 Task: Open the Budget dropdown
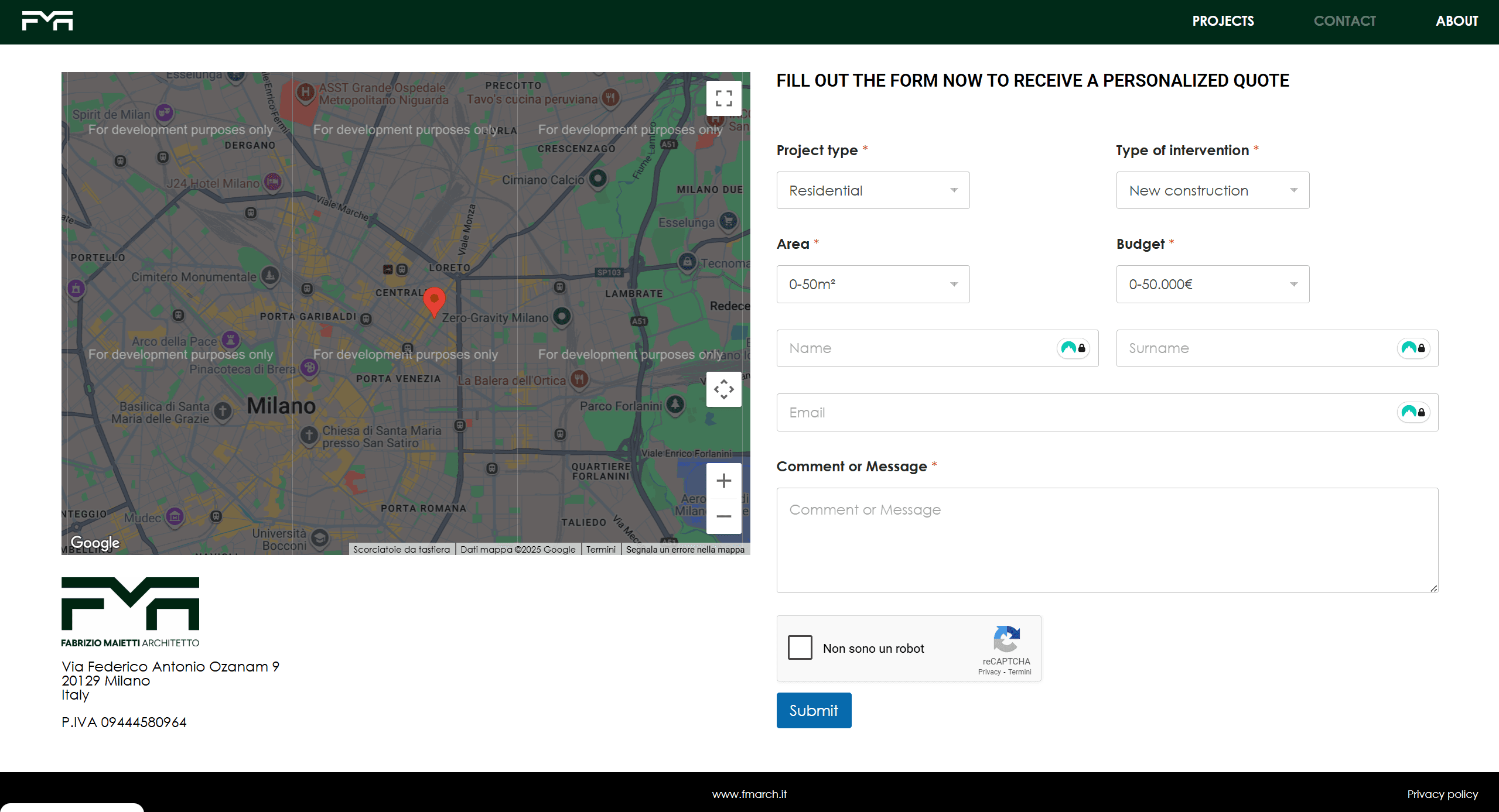point(1213,285)
